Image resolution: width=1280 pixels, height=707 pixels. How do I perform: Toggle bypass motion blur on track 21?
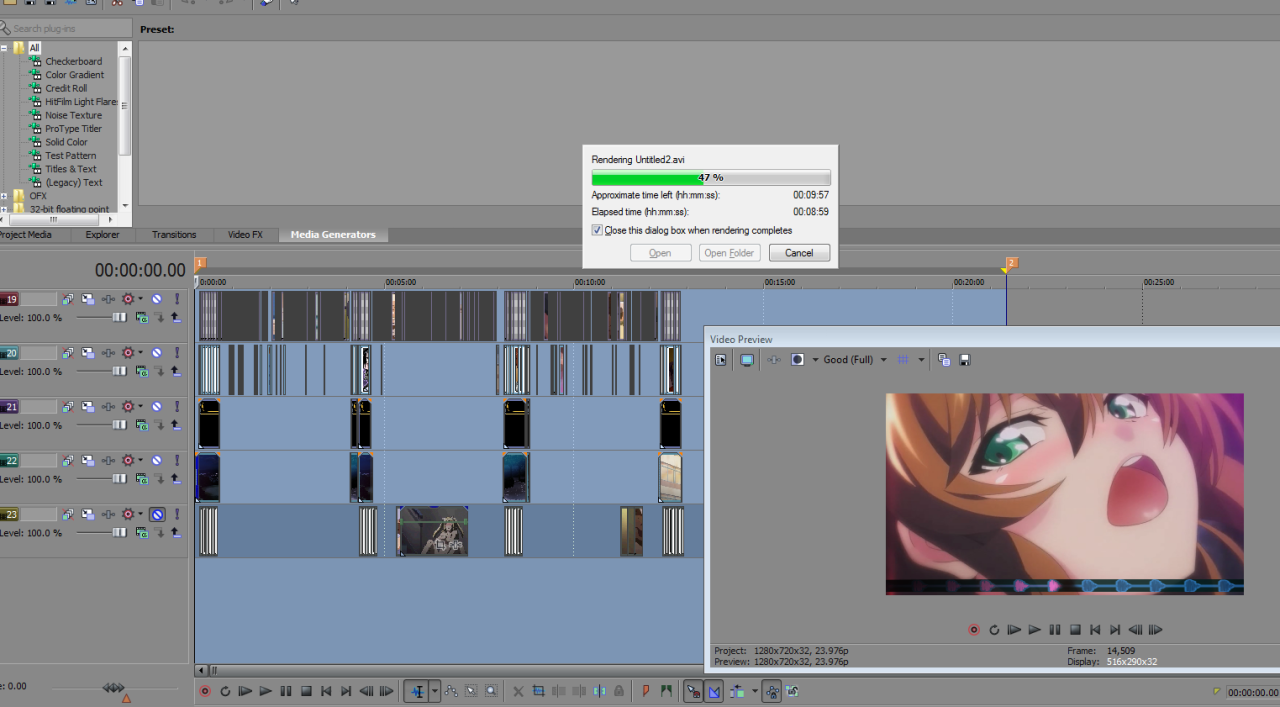(68, 407)
